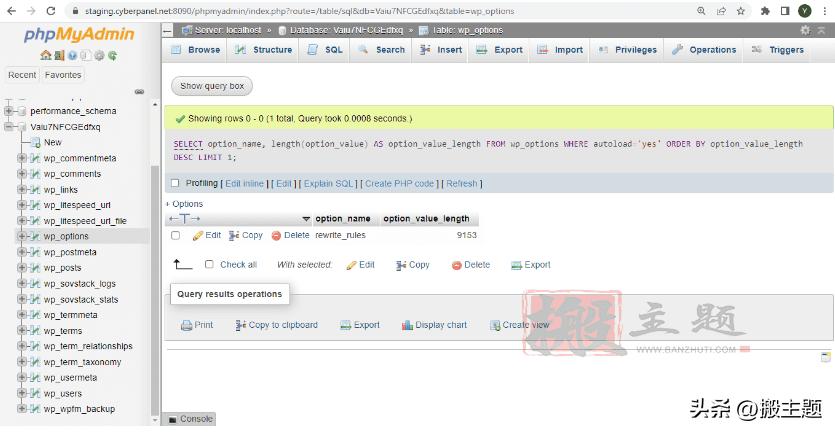This screenshot has width=835, height=432.
Task: Switch to the Search tab
Action: [x=382, y=50]
